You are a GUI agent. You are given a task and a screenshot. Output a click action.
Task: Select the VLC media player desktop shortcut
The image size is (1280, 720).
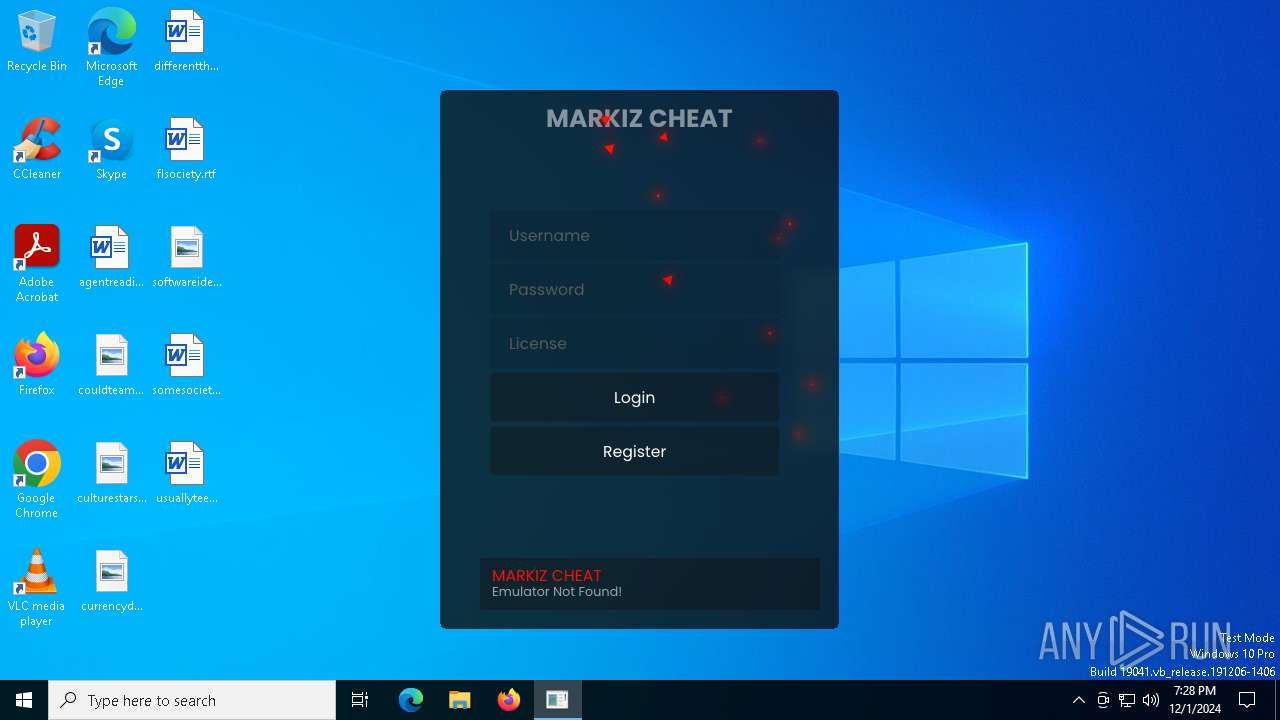tap(37, 587)
